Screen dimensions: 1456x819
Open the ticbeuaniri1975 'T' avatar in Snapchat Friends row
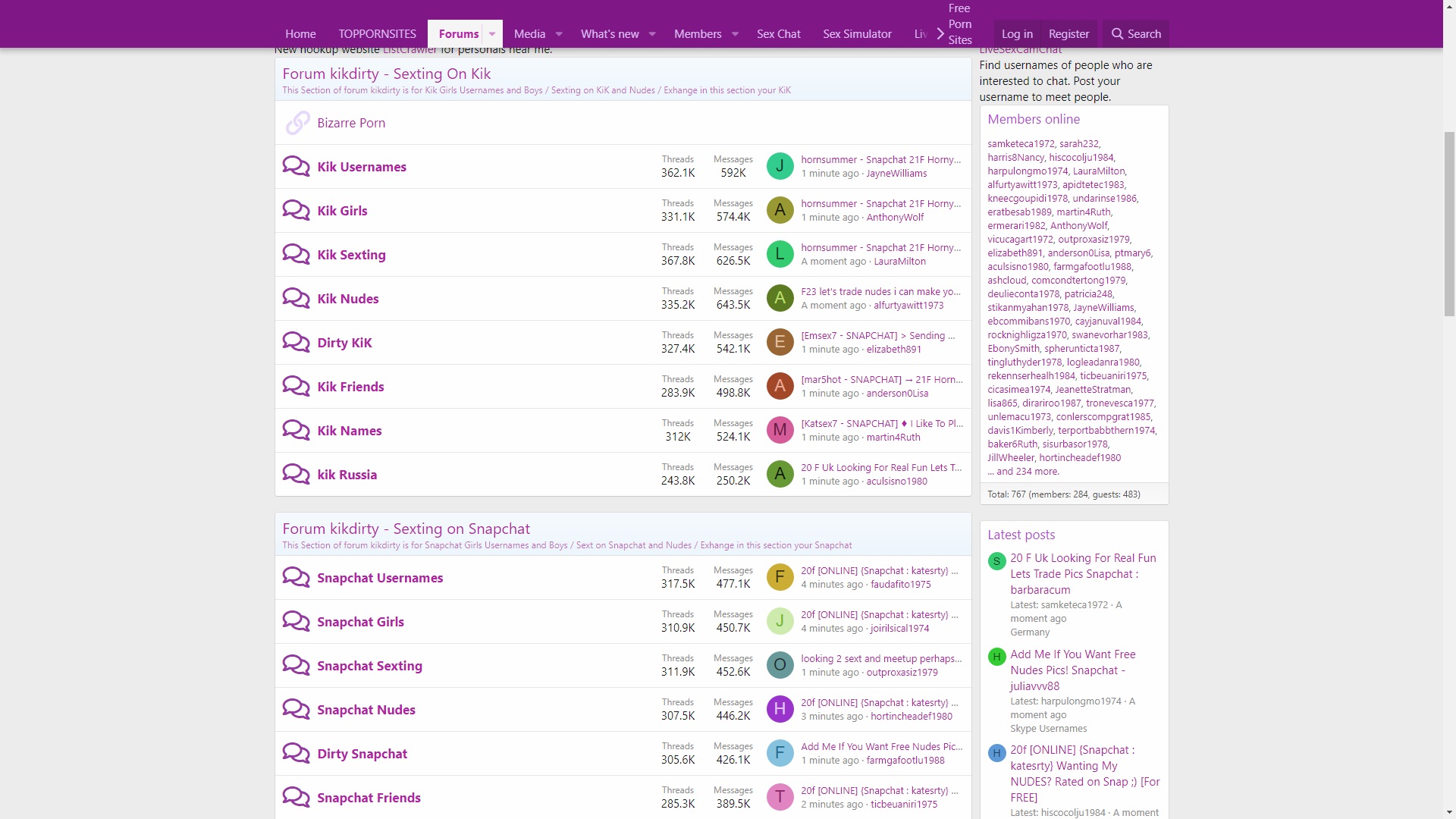[780, 797]
